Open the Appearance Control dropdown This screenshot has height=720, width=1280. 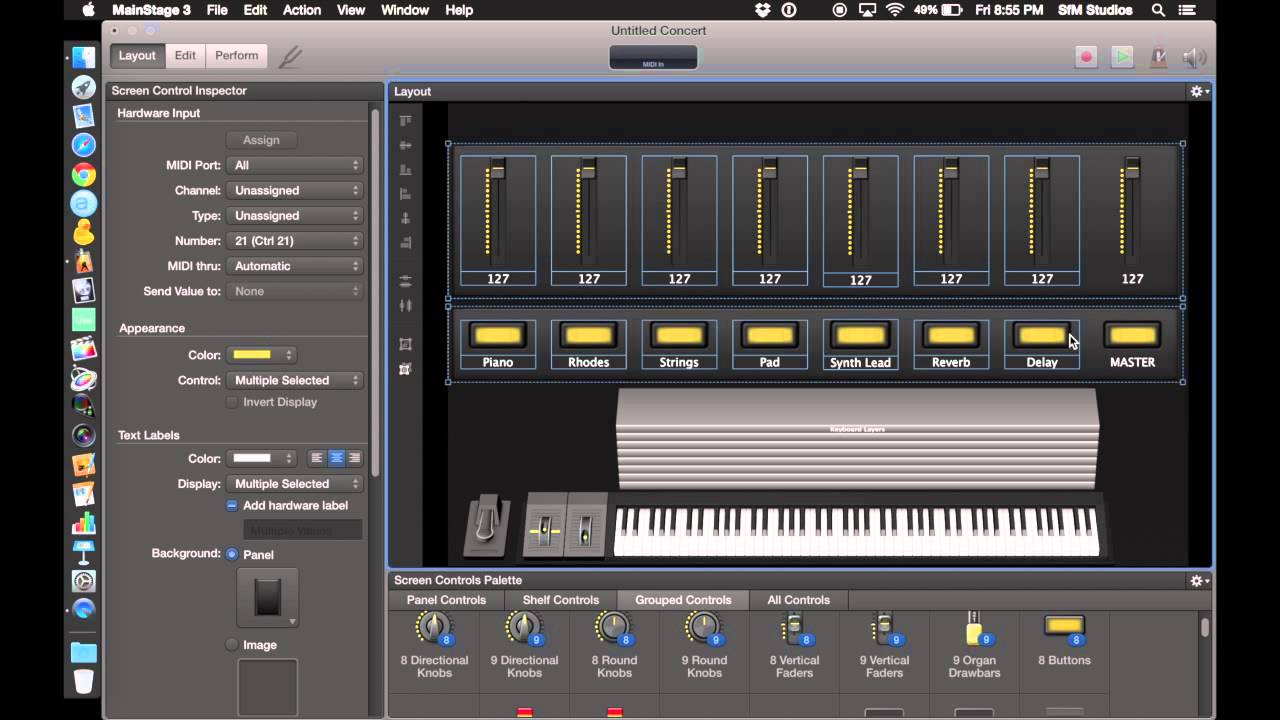tap(295, 380)
